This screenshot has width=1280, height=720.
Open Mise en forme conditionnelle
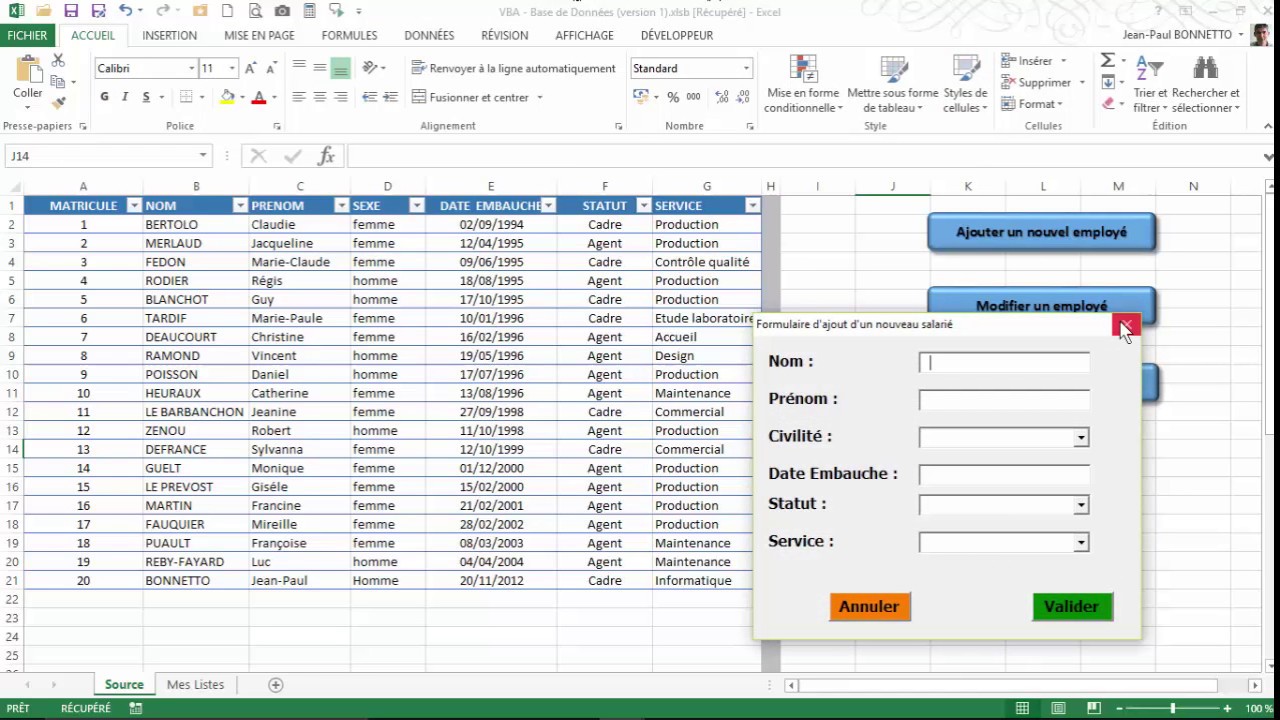[803, 84]
